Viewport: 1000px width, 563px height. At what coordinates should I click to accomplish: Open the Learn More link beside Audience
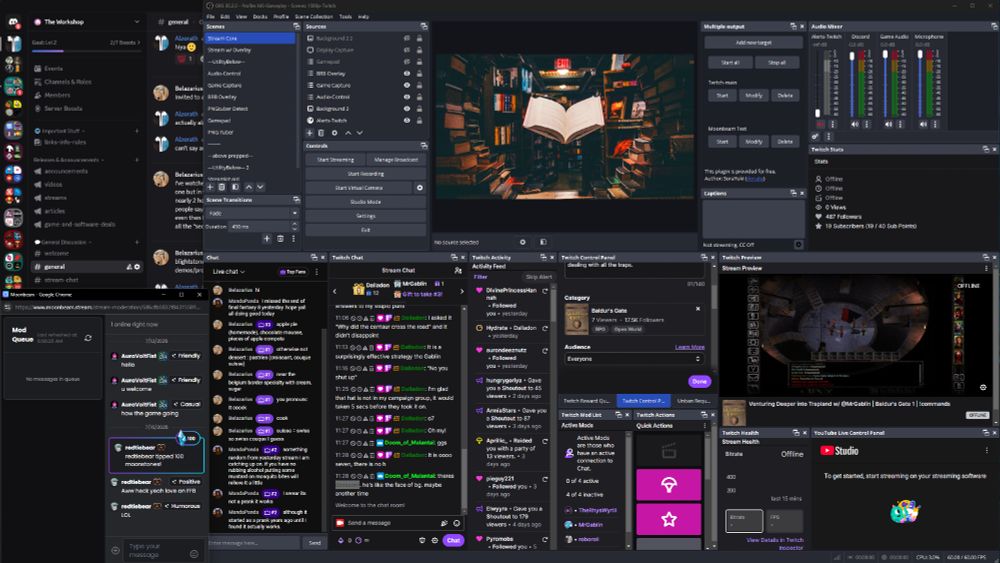pos(689,347)
